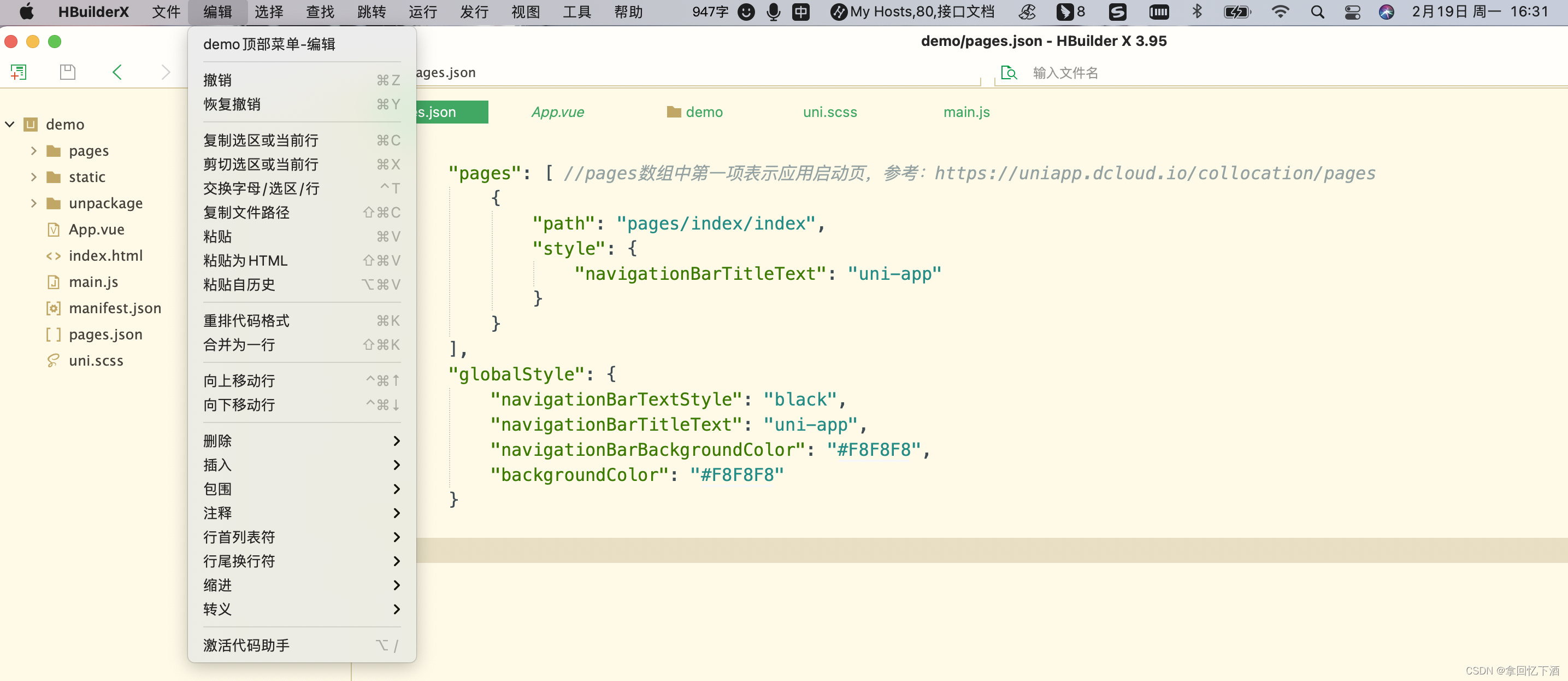Click the save file icon

68,72
